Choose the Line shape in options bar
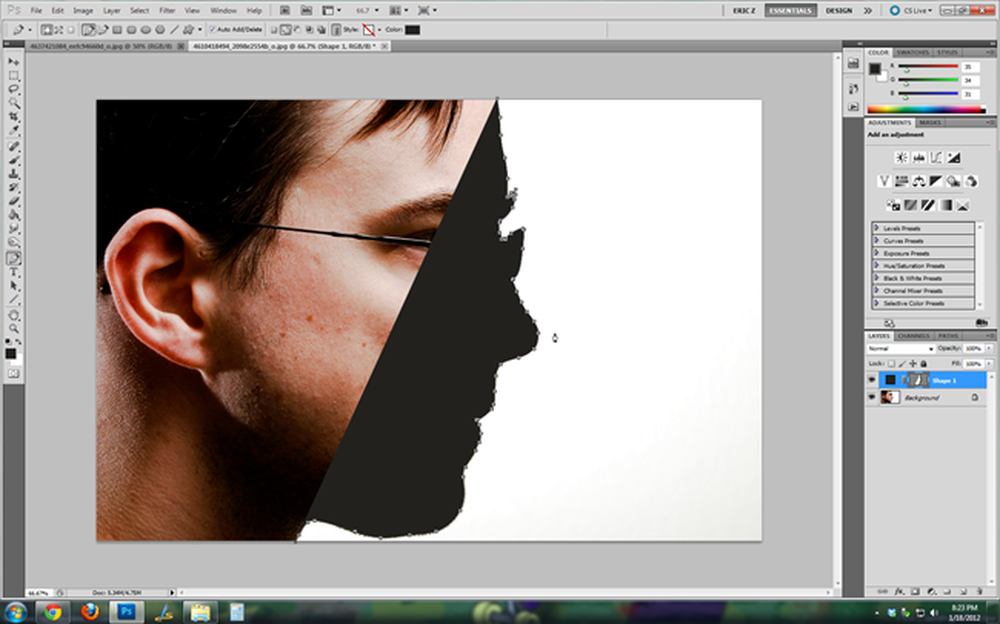1000x624 pixels. [174, 30]
